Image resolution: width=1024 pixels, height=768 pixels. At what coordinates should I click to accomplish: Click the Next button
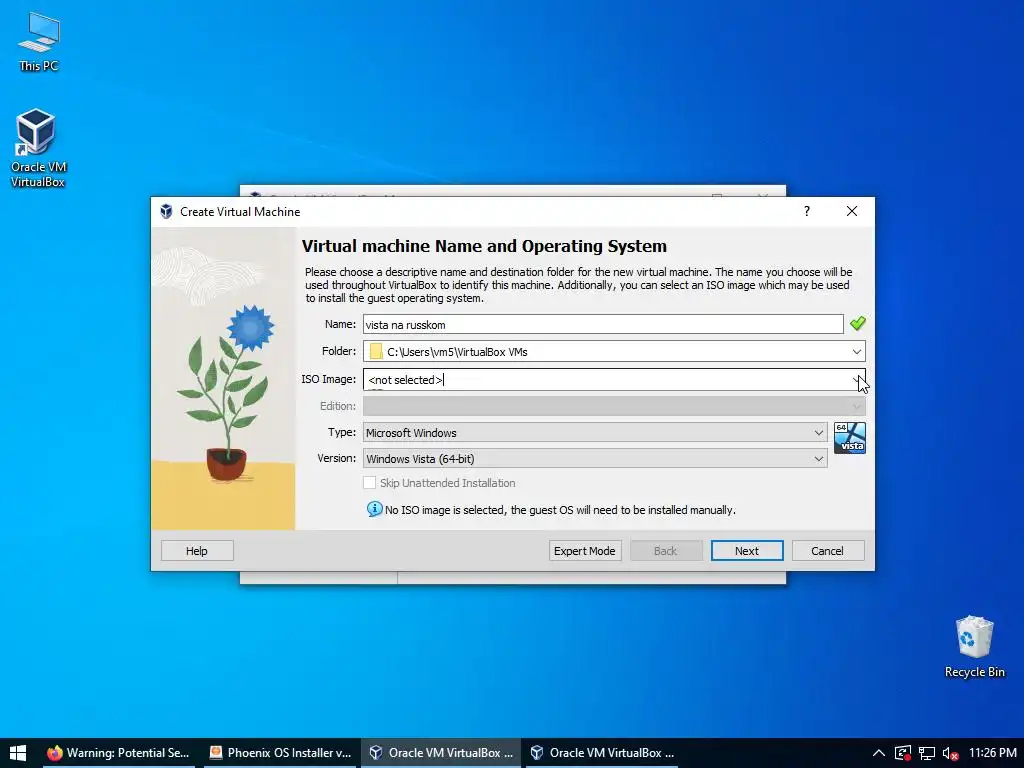pyautogui.click(x=746, y=551)
